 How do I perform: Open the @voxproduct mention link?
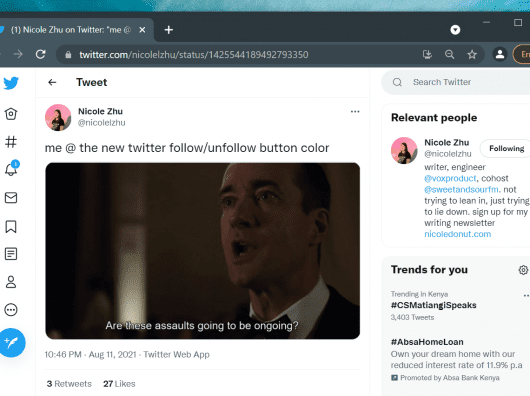click(x=450, y=178)
